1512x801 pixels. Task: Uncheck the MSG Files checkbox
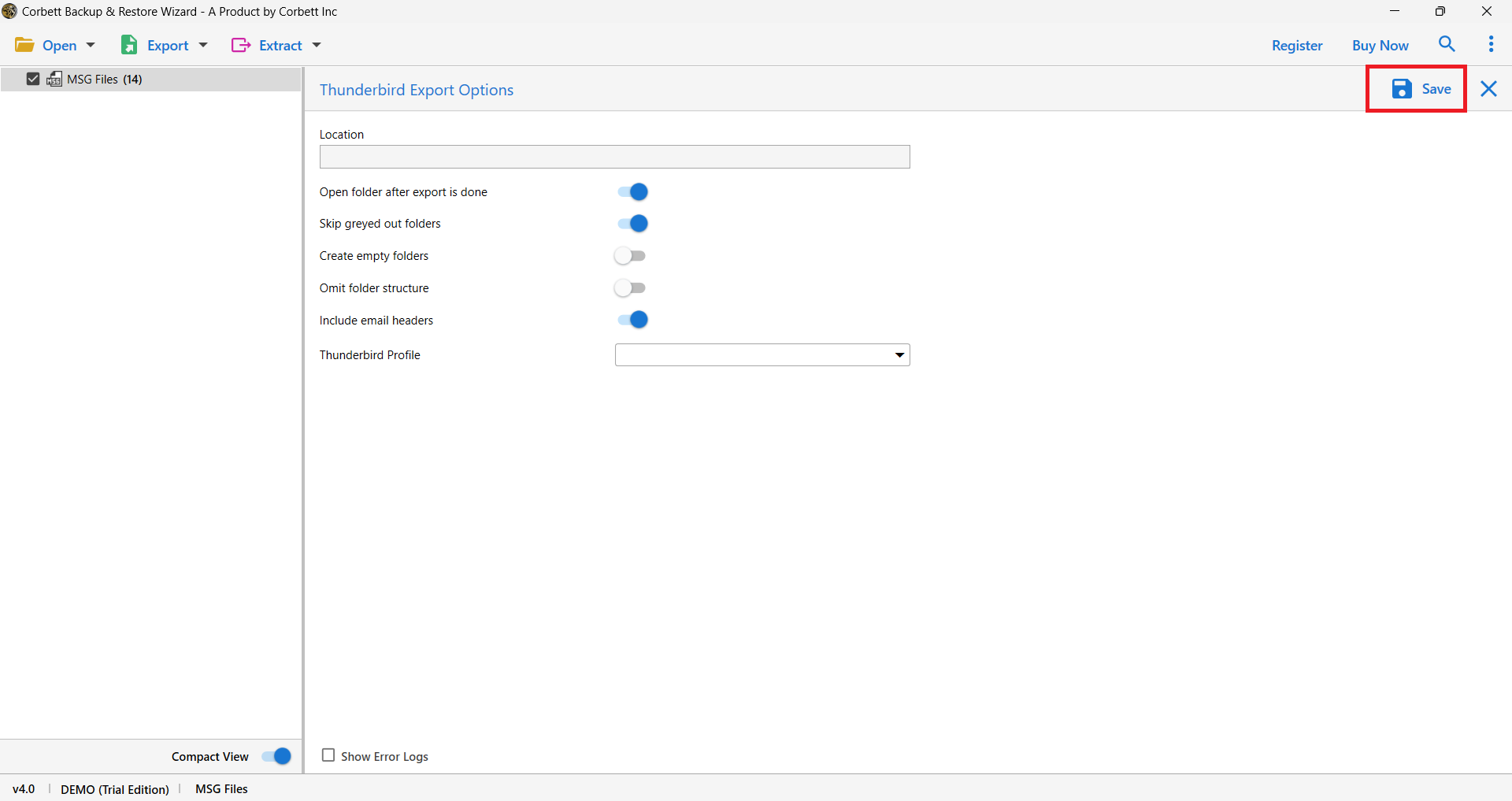pyautogui.click(x=33, y=79)
